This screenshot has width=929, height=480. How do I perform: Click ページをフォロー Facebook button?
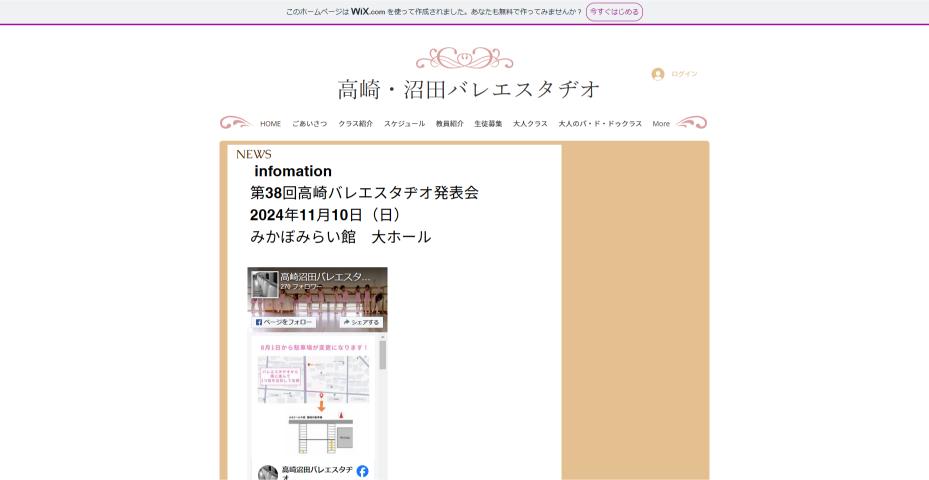[x=284, y=322]
